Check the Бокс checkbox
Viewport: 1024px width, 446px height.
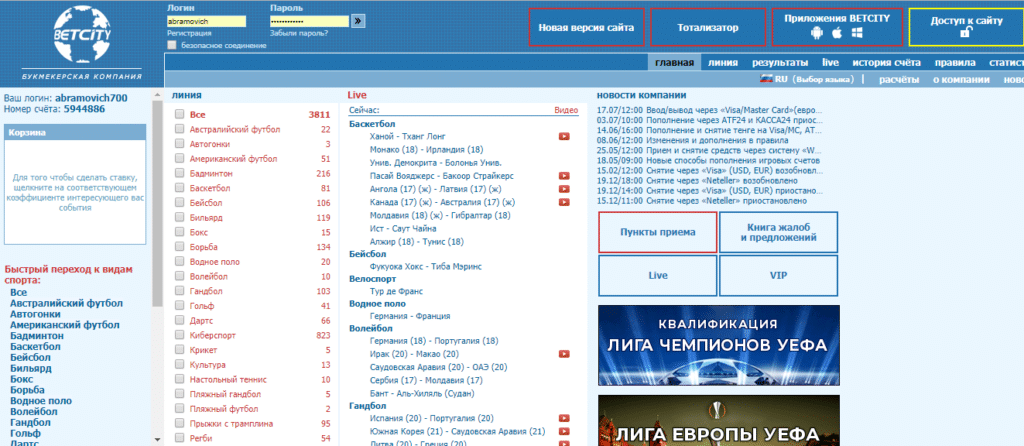pos(180,232)
